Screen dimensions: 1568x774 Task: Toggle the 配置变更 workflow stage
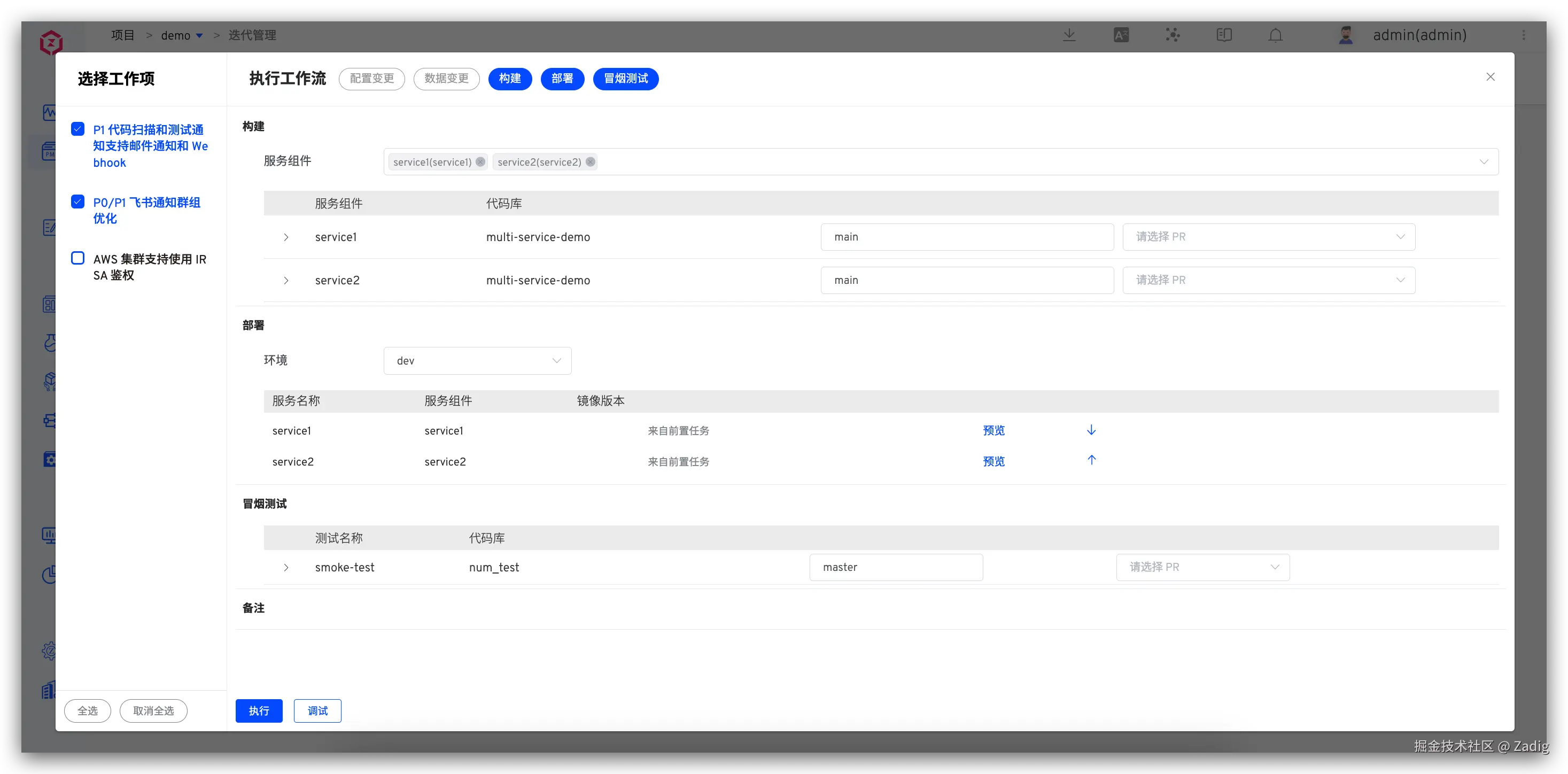pyautogui.click(x=371, y=79)
